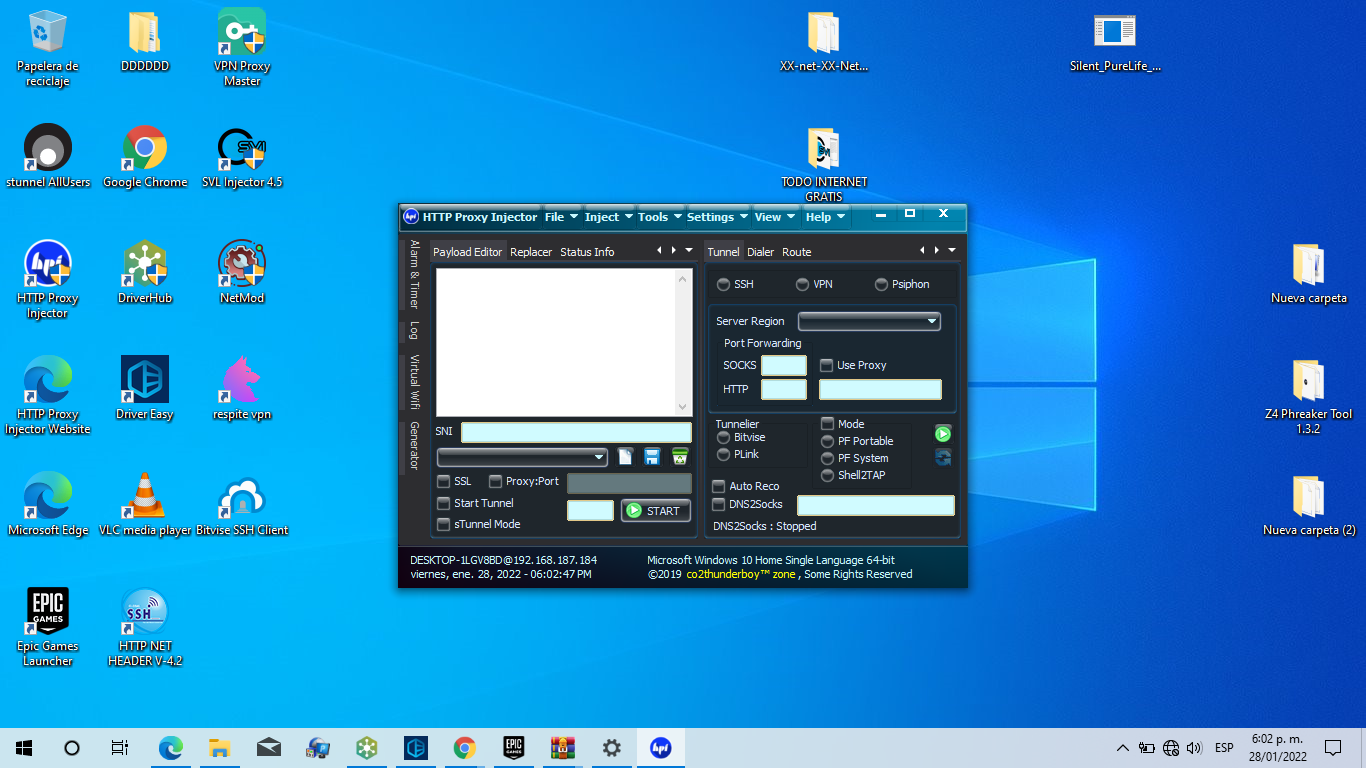The width and height of the screenshot is (1366, 768).
Task: Click the blue floppy save icon
Action: (x=652, y=457)
